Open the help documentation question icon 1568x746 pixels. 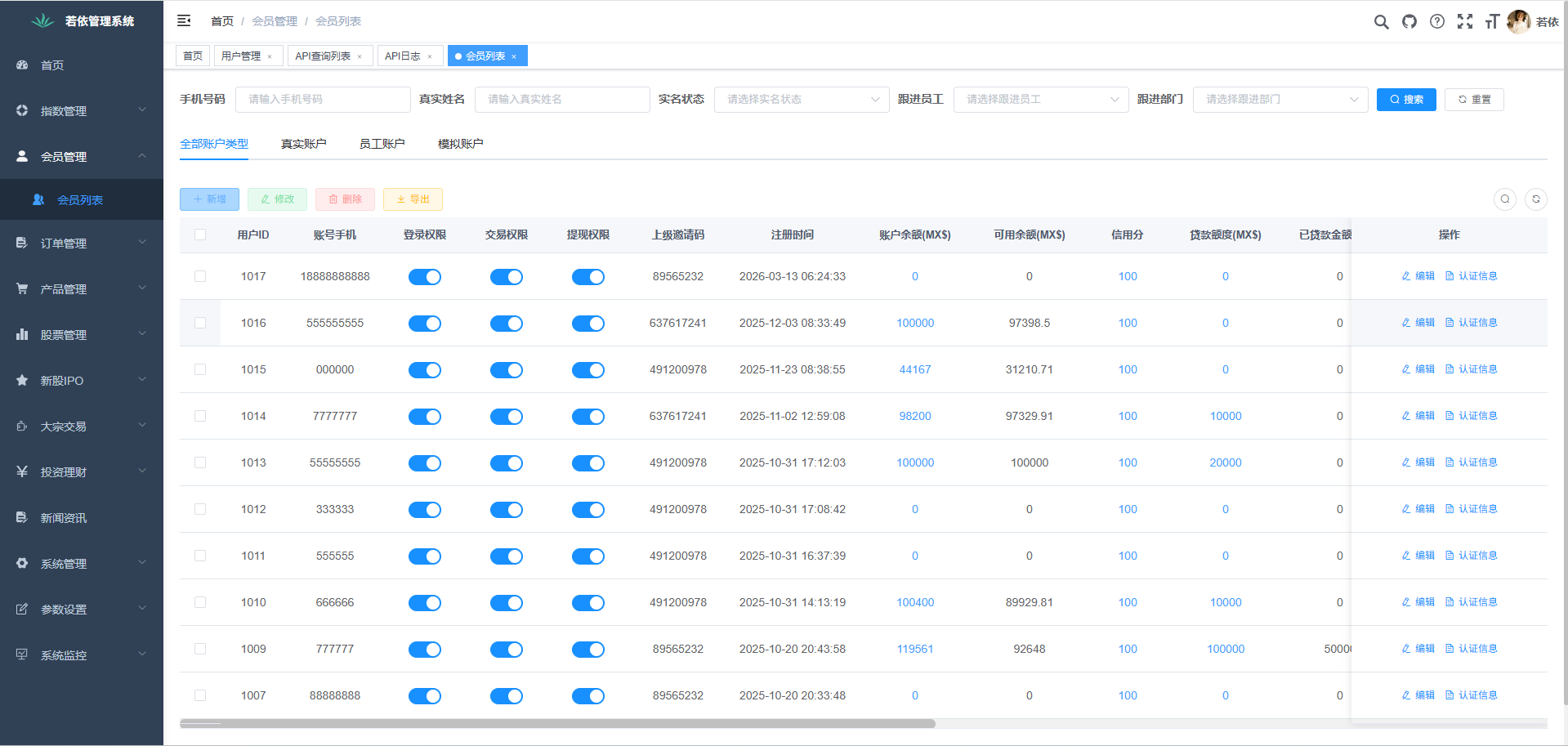(1437, 22)
